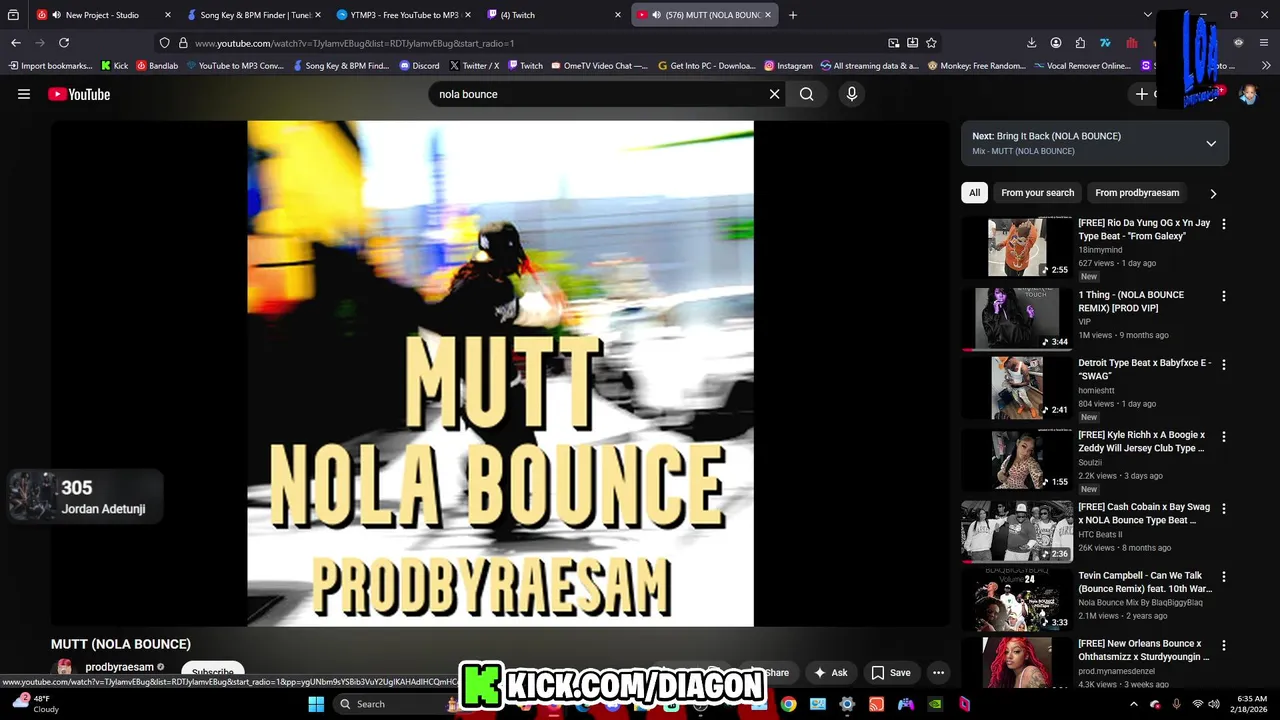Screen dimensions: 1280x720
Task: Open options for 'Detroit Type Beat x Babyfxce E'
Action: [1223, 364]
